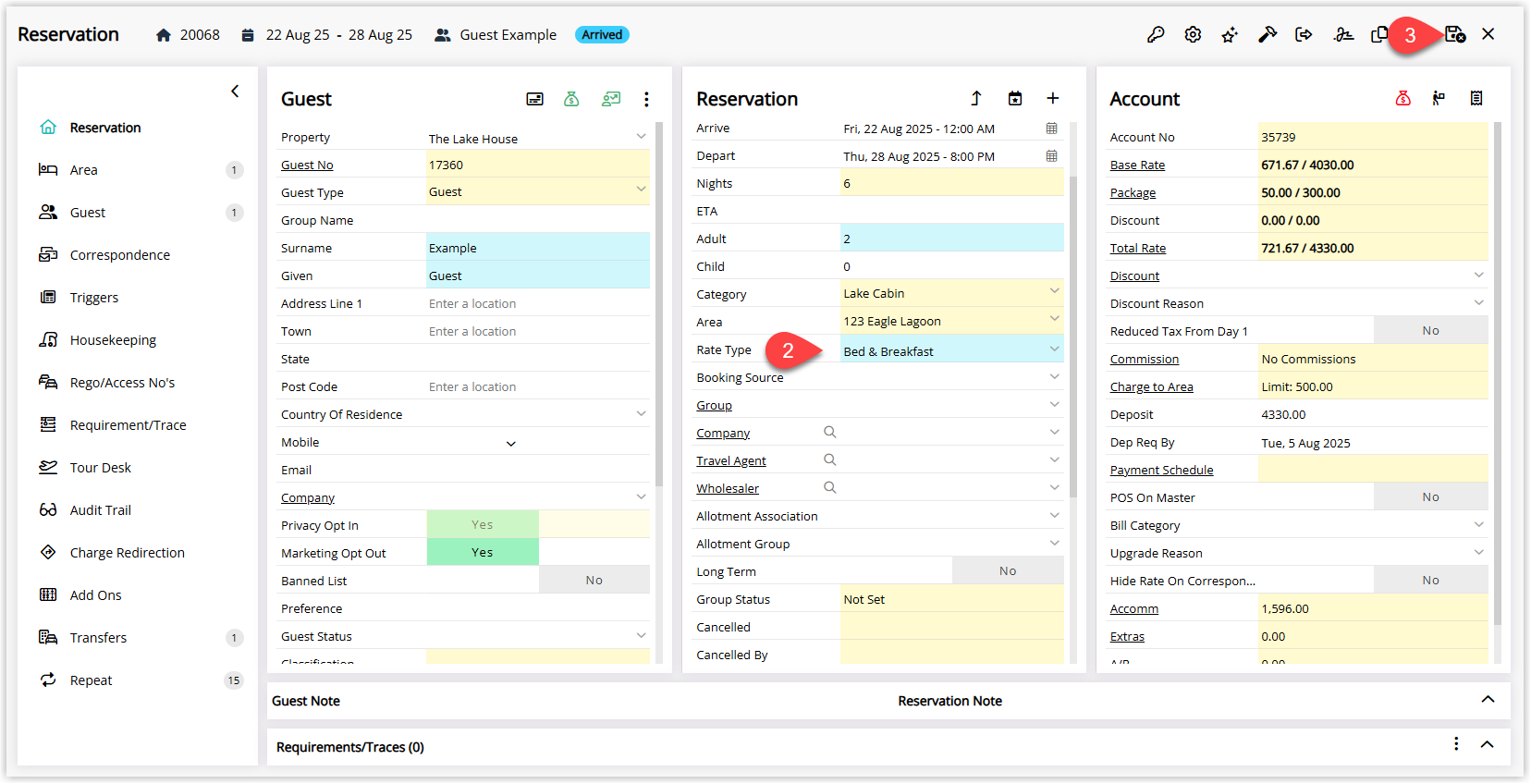The image size is (1531, 784).
Task: Collapse the left sidebar menu
Action: click(x=235, y=91)
